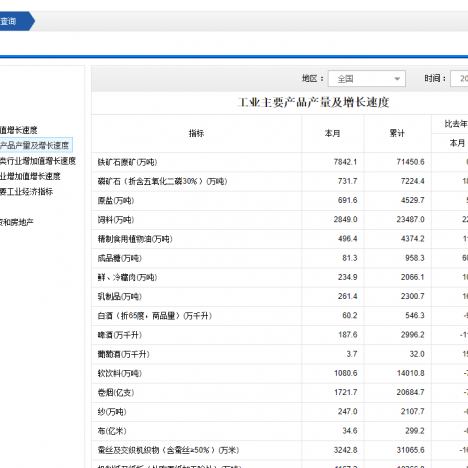The width and height of the screenshot is (468, 468).
Task: Click cumulative value 2066.1
Action: pyautogui.click(x=413, y=277)
